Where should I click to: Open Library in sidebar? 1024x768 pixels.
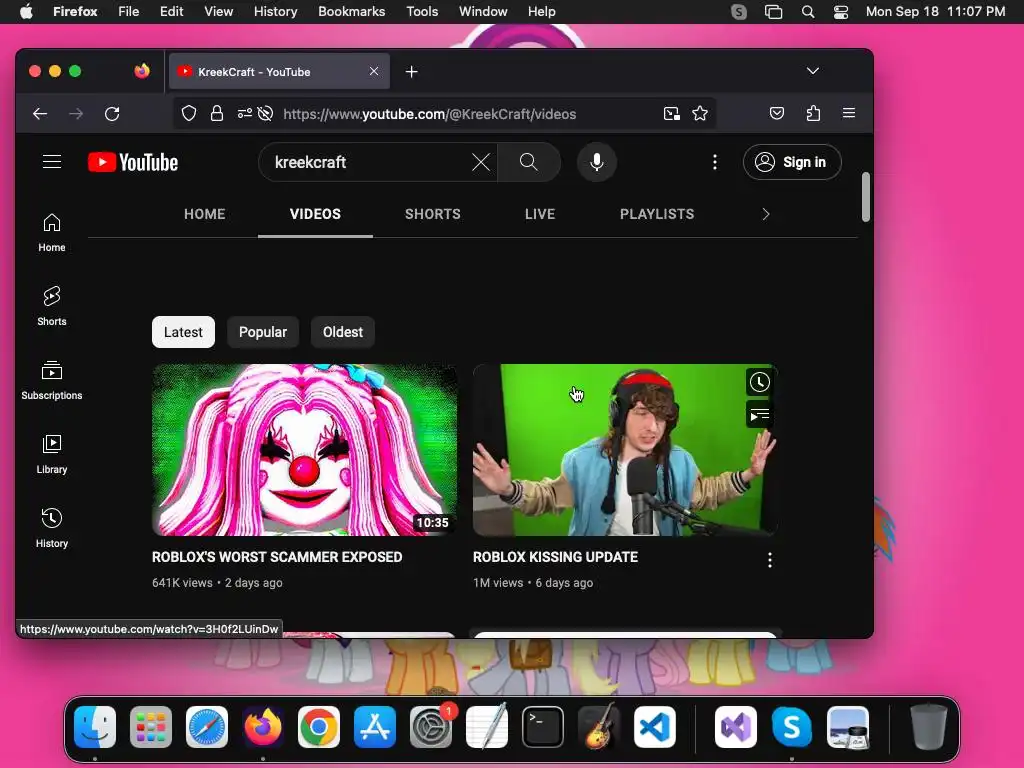coord(52,454)
